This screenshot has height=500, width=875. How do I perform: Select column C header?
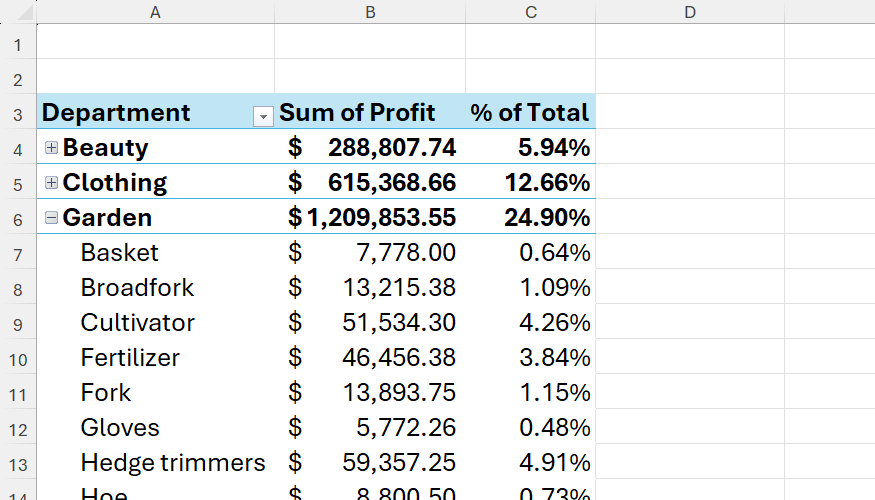(x=531, y=12)
